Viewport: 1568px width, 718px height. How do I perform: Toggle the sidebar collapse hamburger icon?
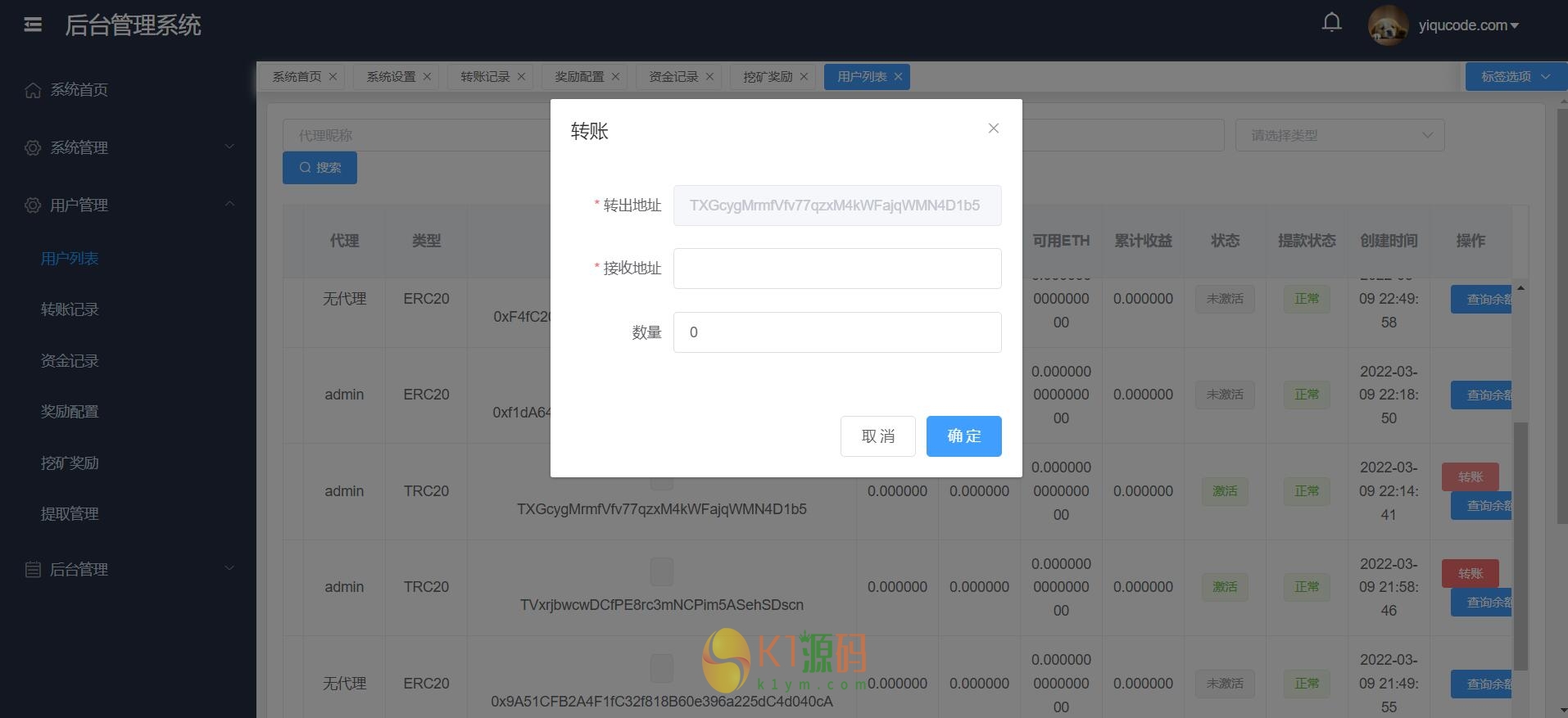pos(33,25)
